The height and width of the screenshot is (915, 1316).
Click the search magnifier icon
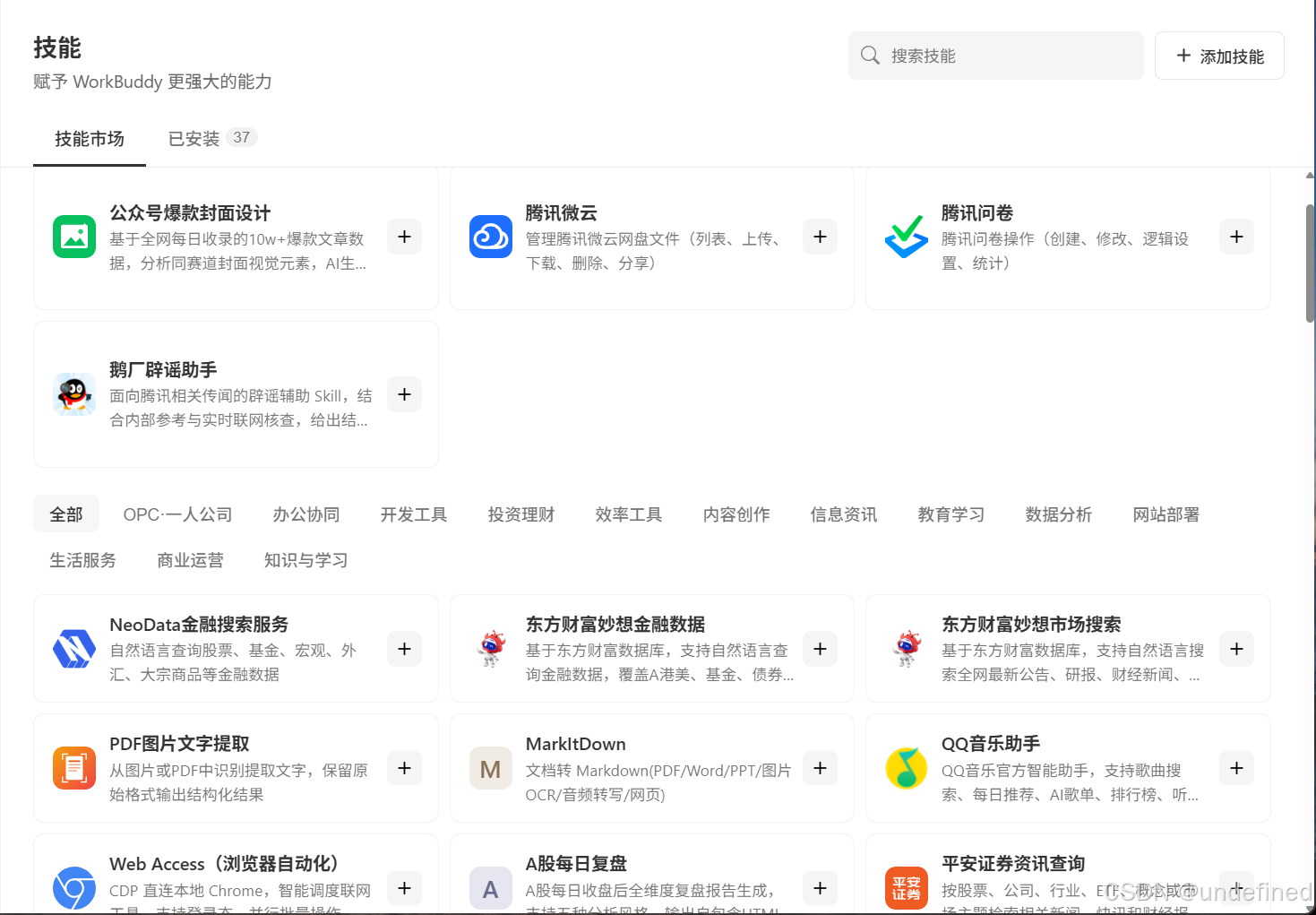pyautogui.click(x=870, y=56)
